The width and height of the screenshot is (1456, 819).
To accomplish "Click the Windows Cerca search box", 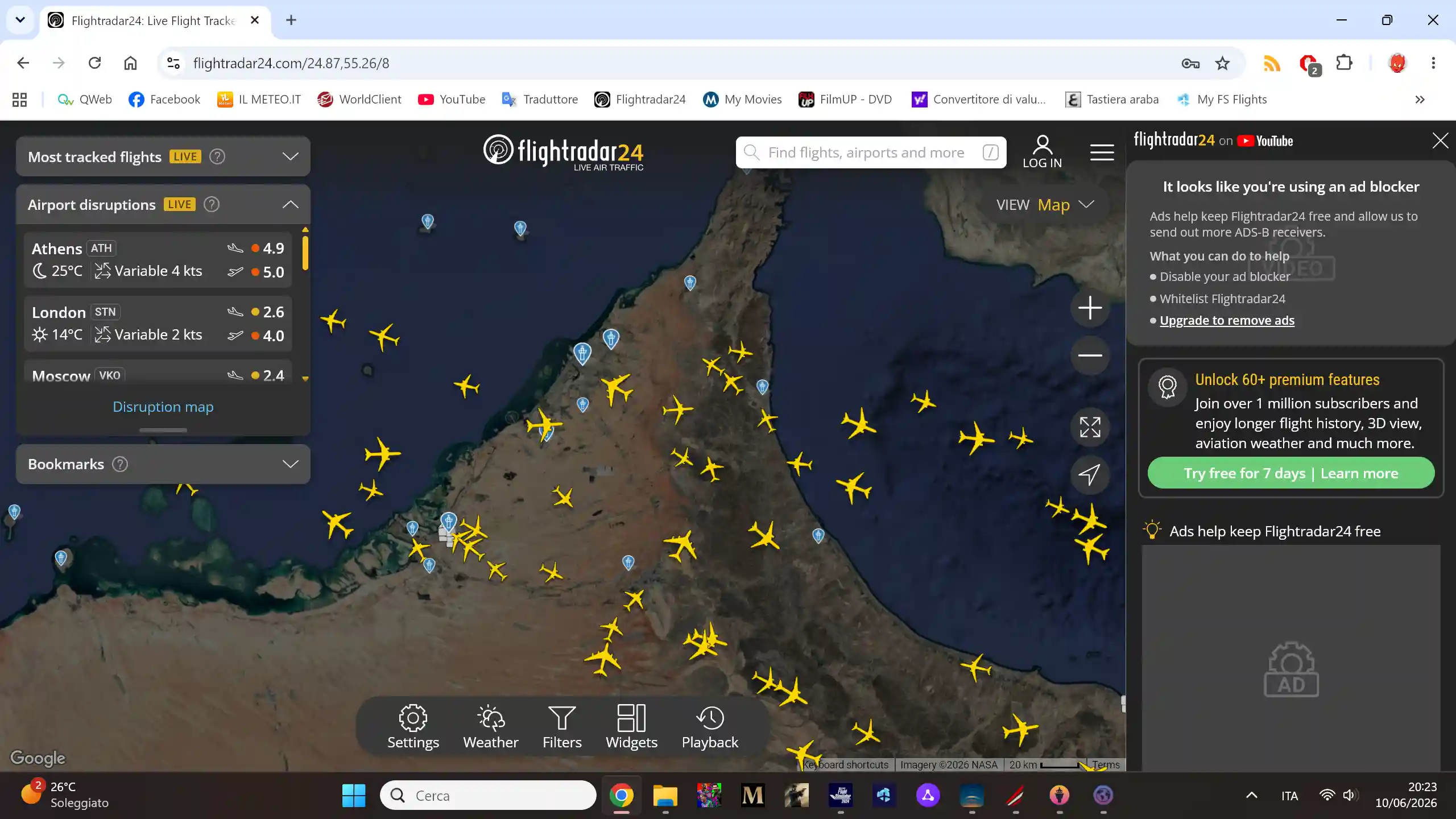I will (x=488, y=795).
